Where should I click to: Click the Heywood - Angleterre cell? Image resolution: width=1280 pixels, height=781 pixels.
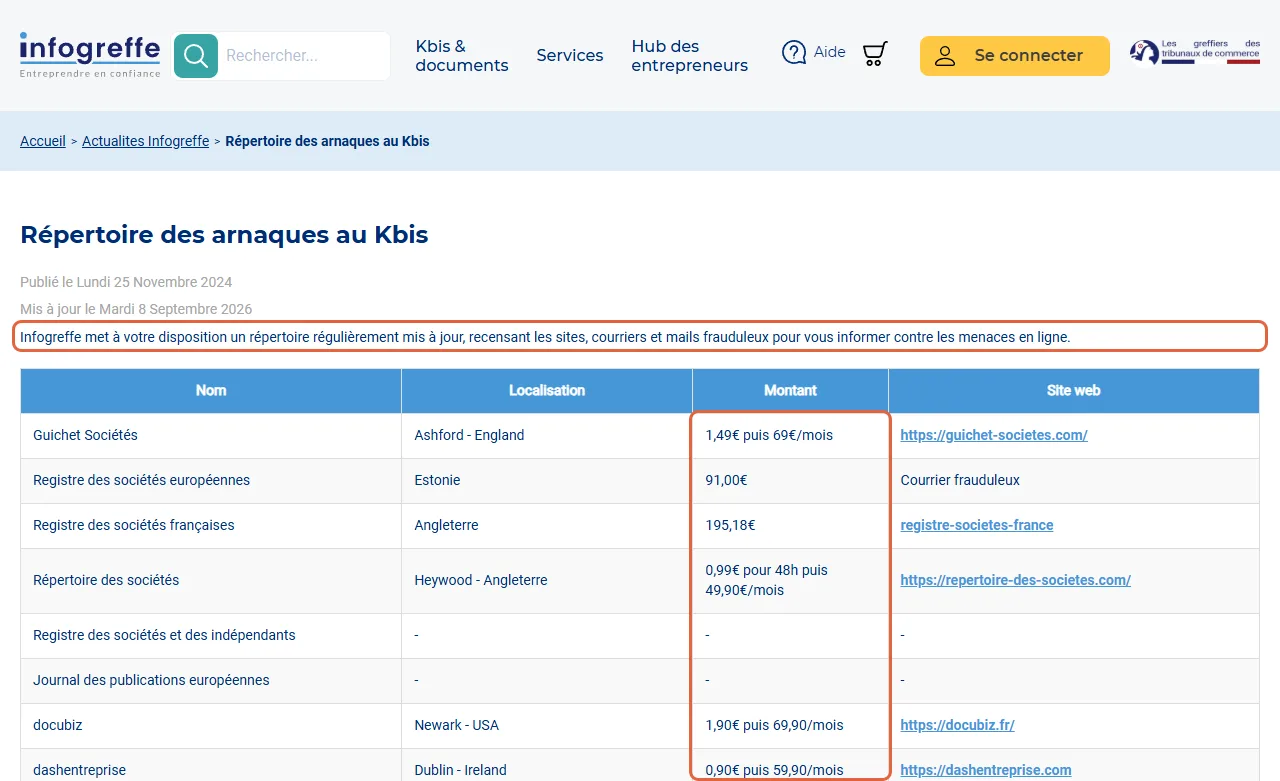pyautogui.click(x=547, y=581)
